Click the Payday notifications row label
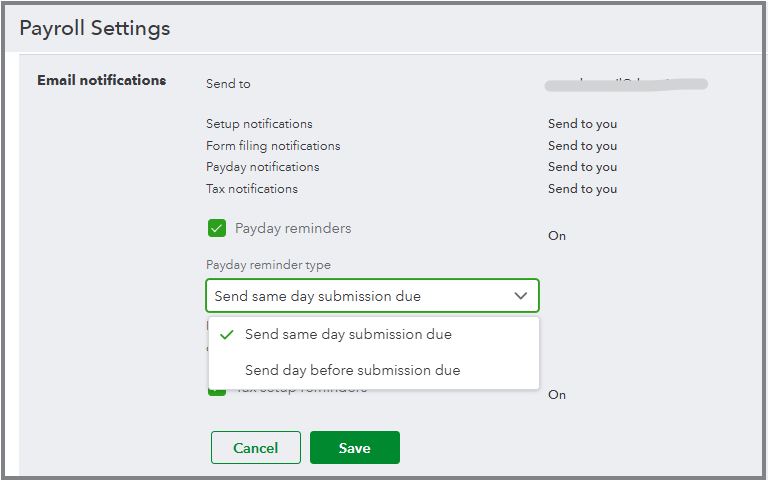The image size is (768, 481). coord(263,167)
